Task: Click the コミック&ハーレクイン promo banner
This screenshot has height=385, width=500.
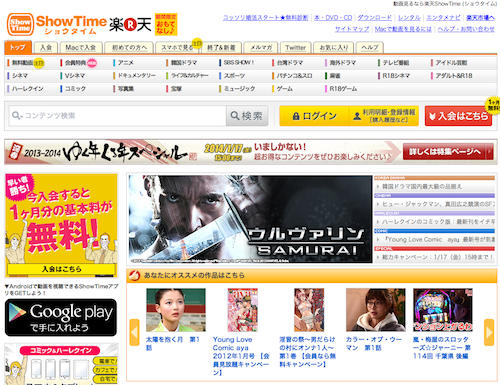Action: (61, 364)
